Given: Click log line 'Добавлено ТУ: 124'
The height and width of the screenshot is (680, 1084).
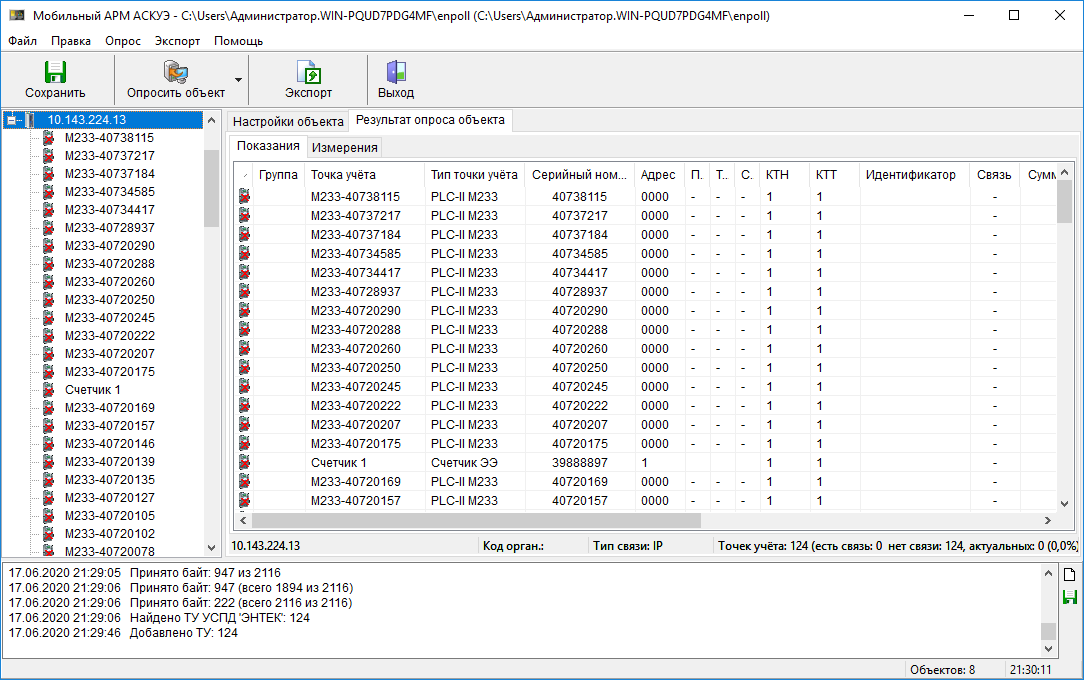Looking at the screenshot, I should point(123,633).
